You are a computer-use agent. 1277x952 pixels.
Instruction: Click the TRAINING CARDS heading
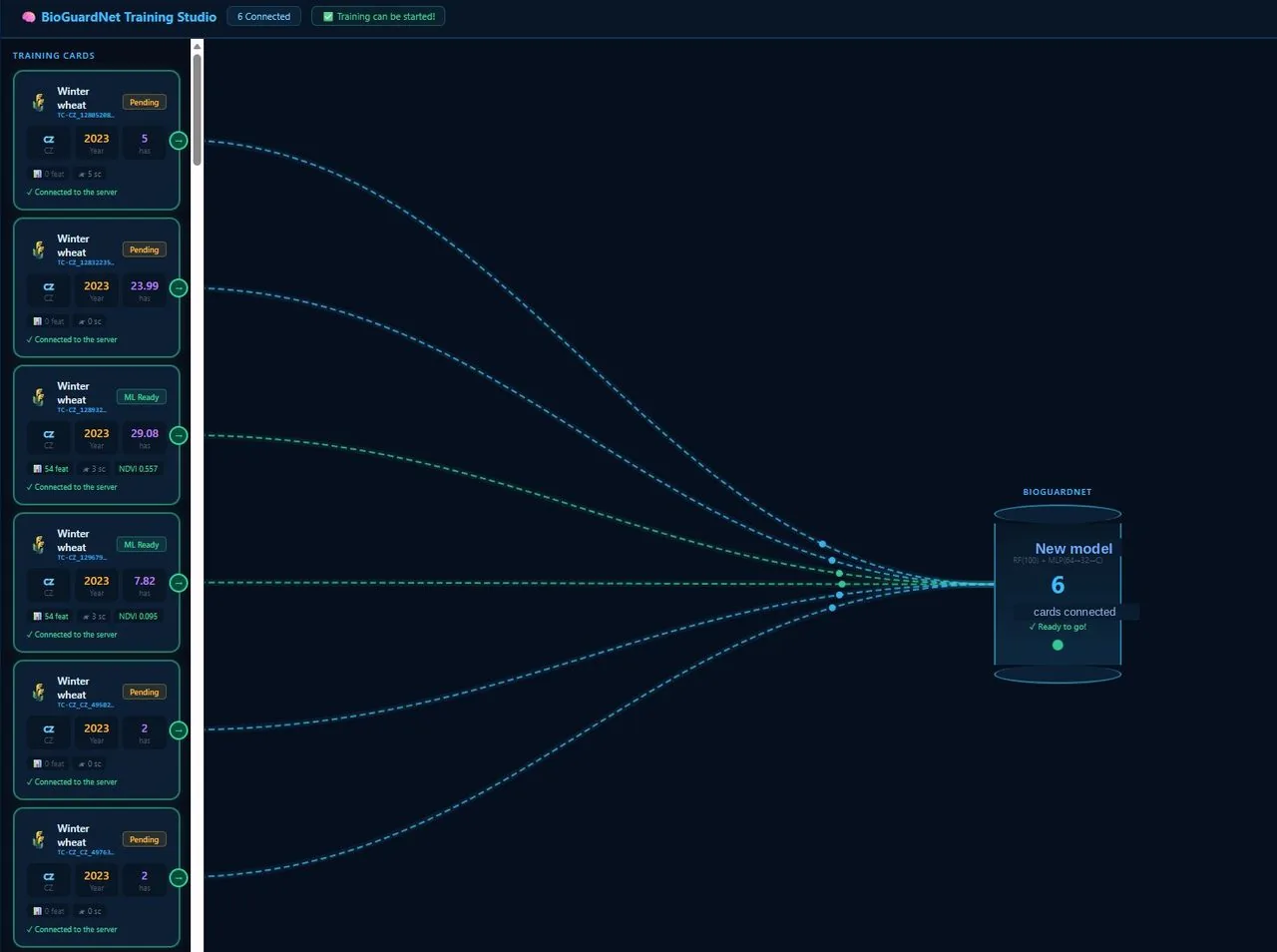pos(54,56)
